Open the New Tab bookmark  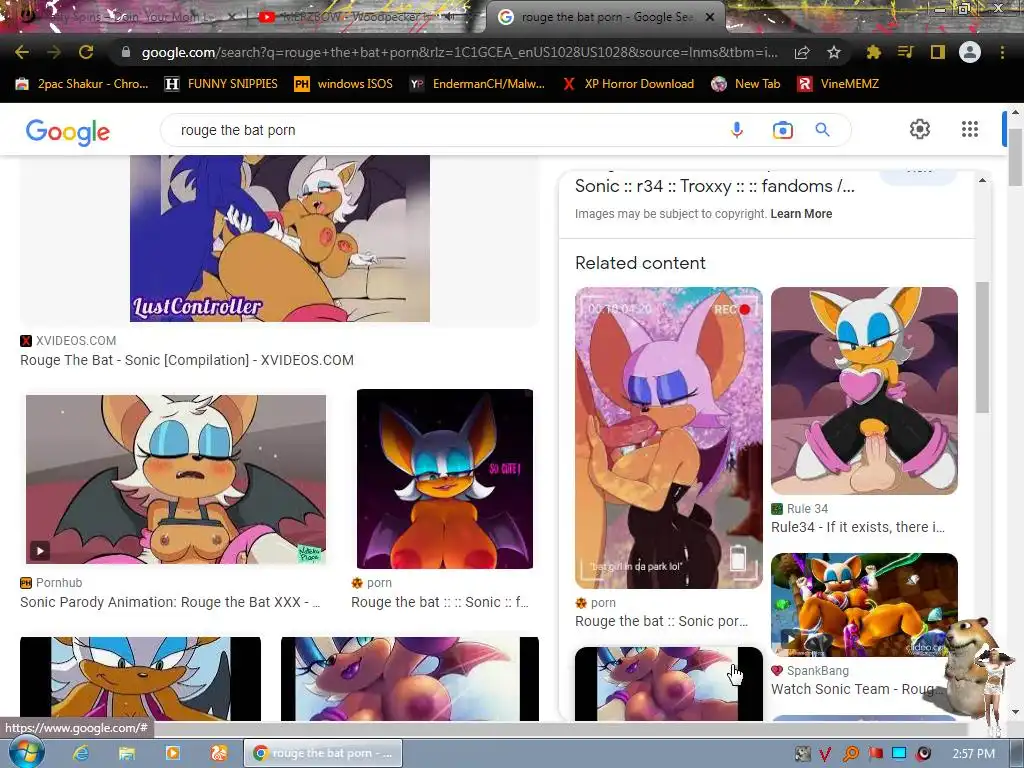[746, 84]
